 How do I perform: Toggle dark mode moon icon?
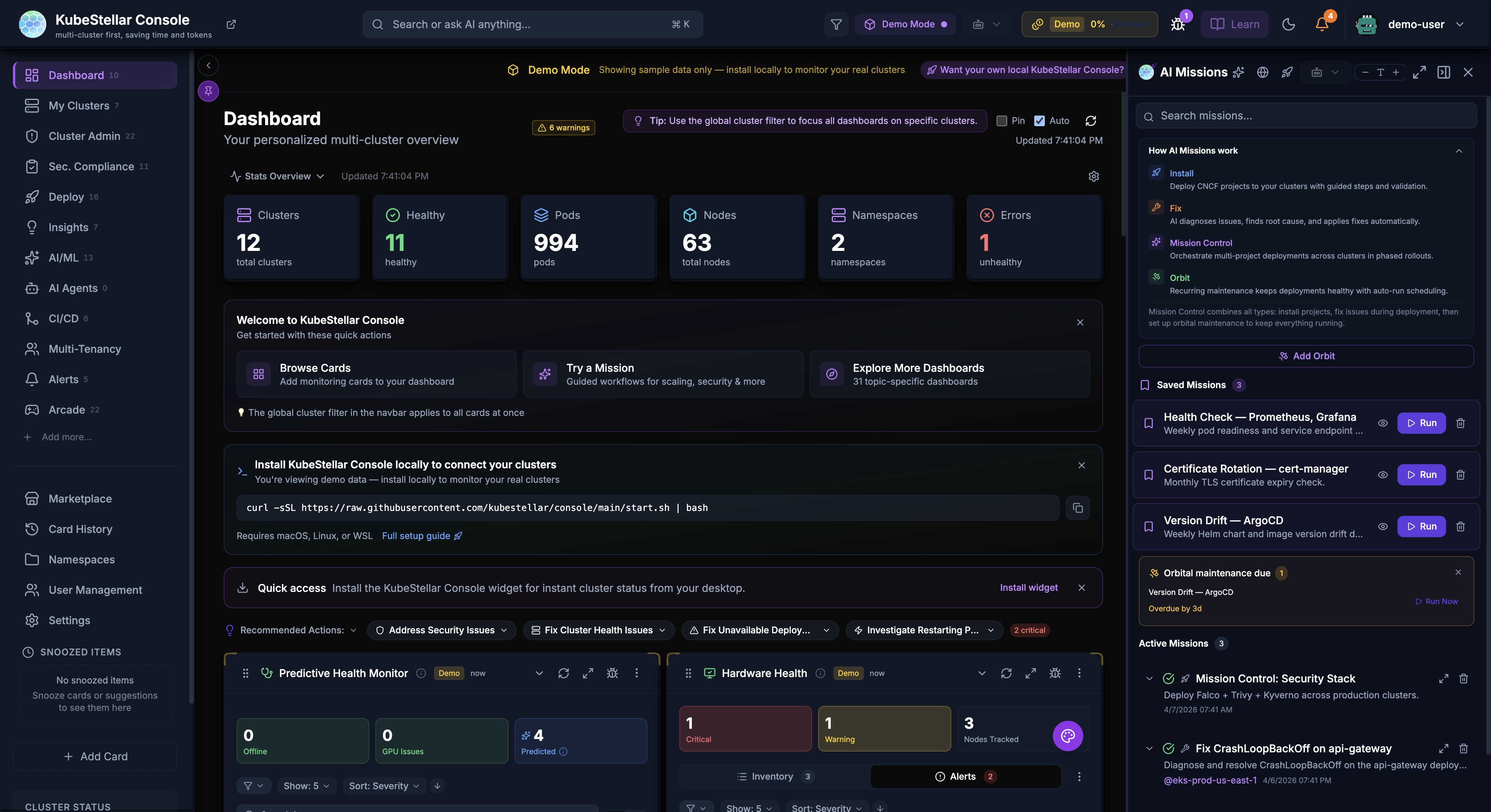pyautogui.click(x=1288, y=24)
